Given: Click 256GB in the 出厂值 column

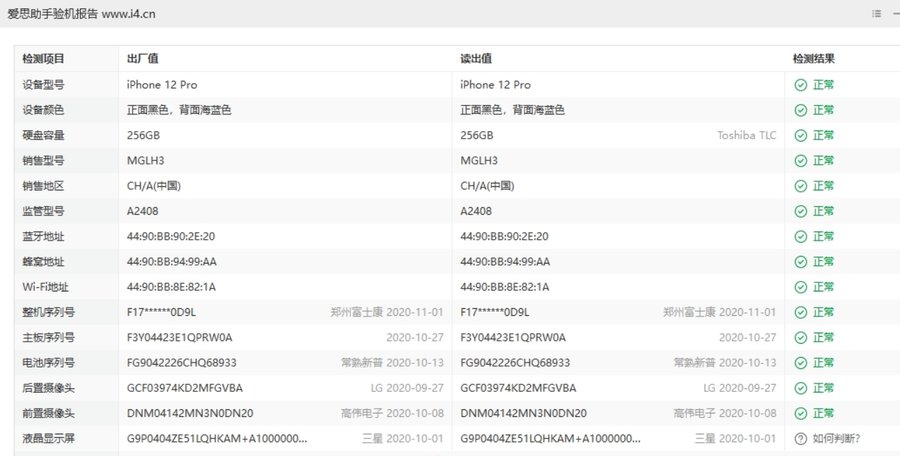Looking at the screenshot, I should [x=143, y=136].
